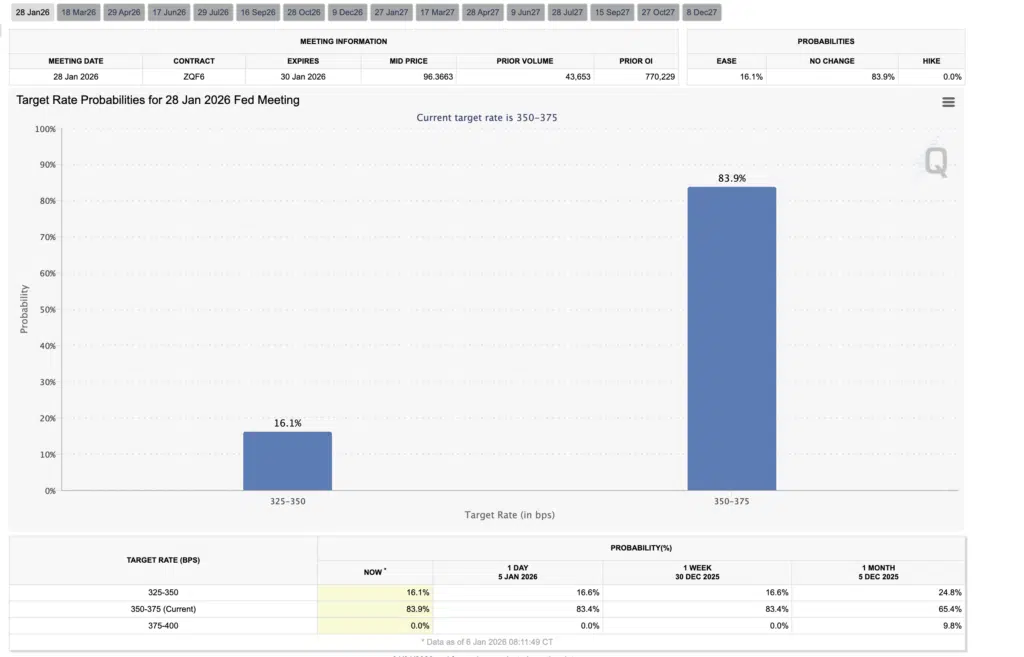Click the 1 MONTH 5 Dec 2025 header
The height and width of the screenshot is (657, 1024).
(x=878, y=572)
